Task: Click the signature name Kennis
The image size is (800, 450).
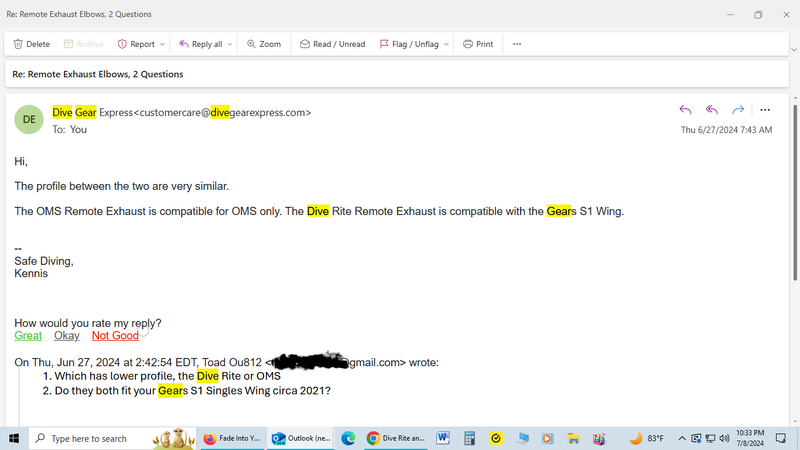Action: pos(31,273)
